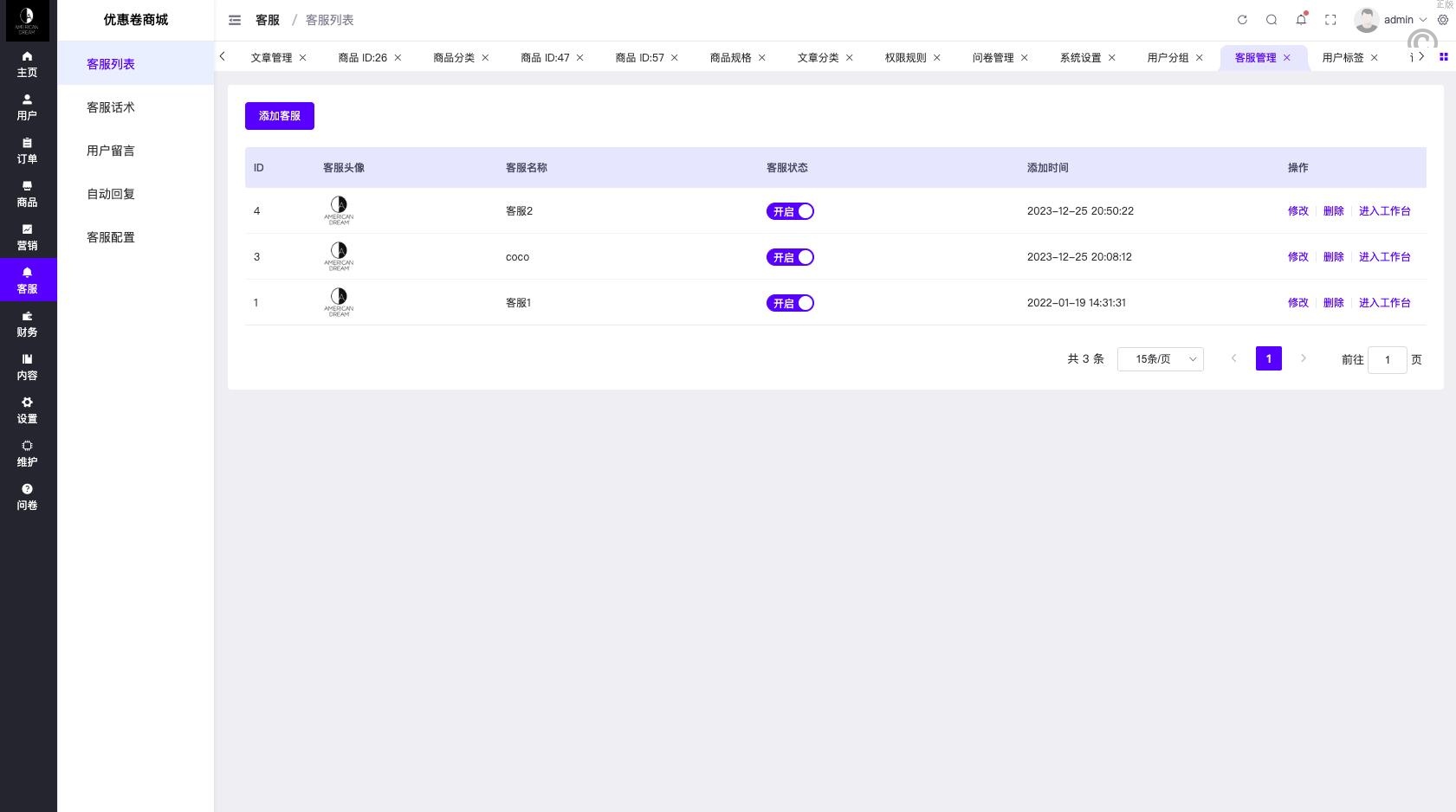Image resolution: width=1456 pixels, height=812 pixels.
Task: Open the 15条/页 page size dropdown
Action: (x=1160, y=359)
